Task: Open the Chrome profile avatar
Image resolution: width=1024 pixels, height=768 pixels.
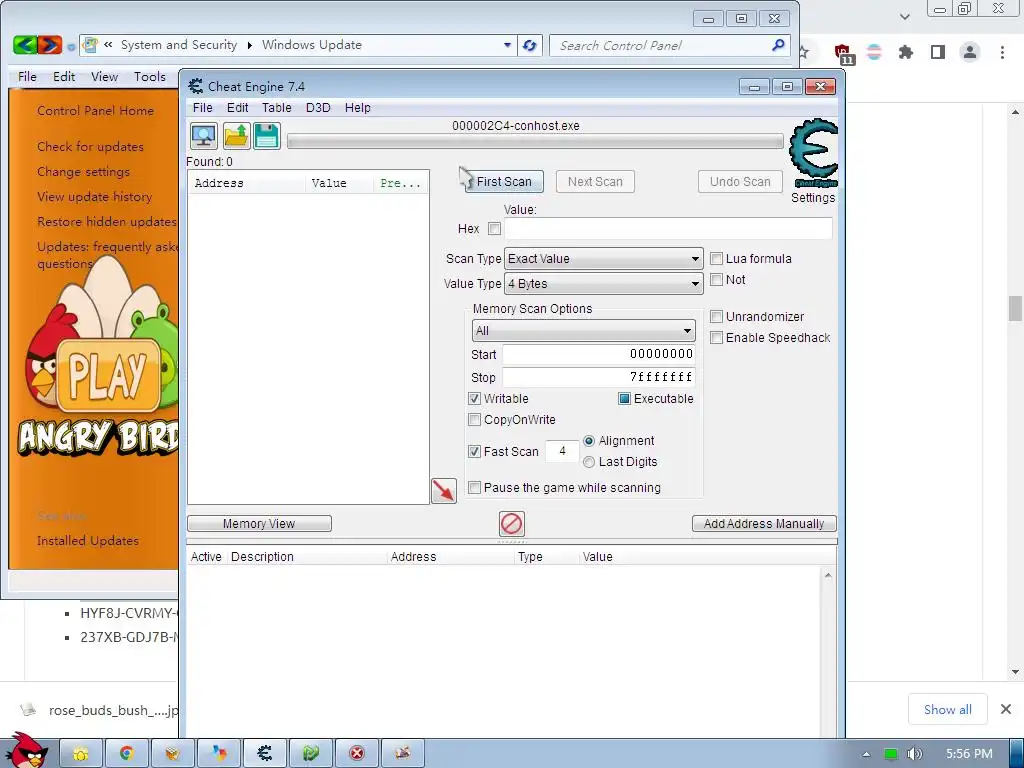Action: pyautogui.click(x=970, y=52)
